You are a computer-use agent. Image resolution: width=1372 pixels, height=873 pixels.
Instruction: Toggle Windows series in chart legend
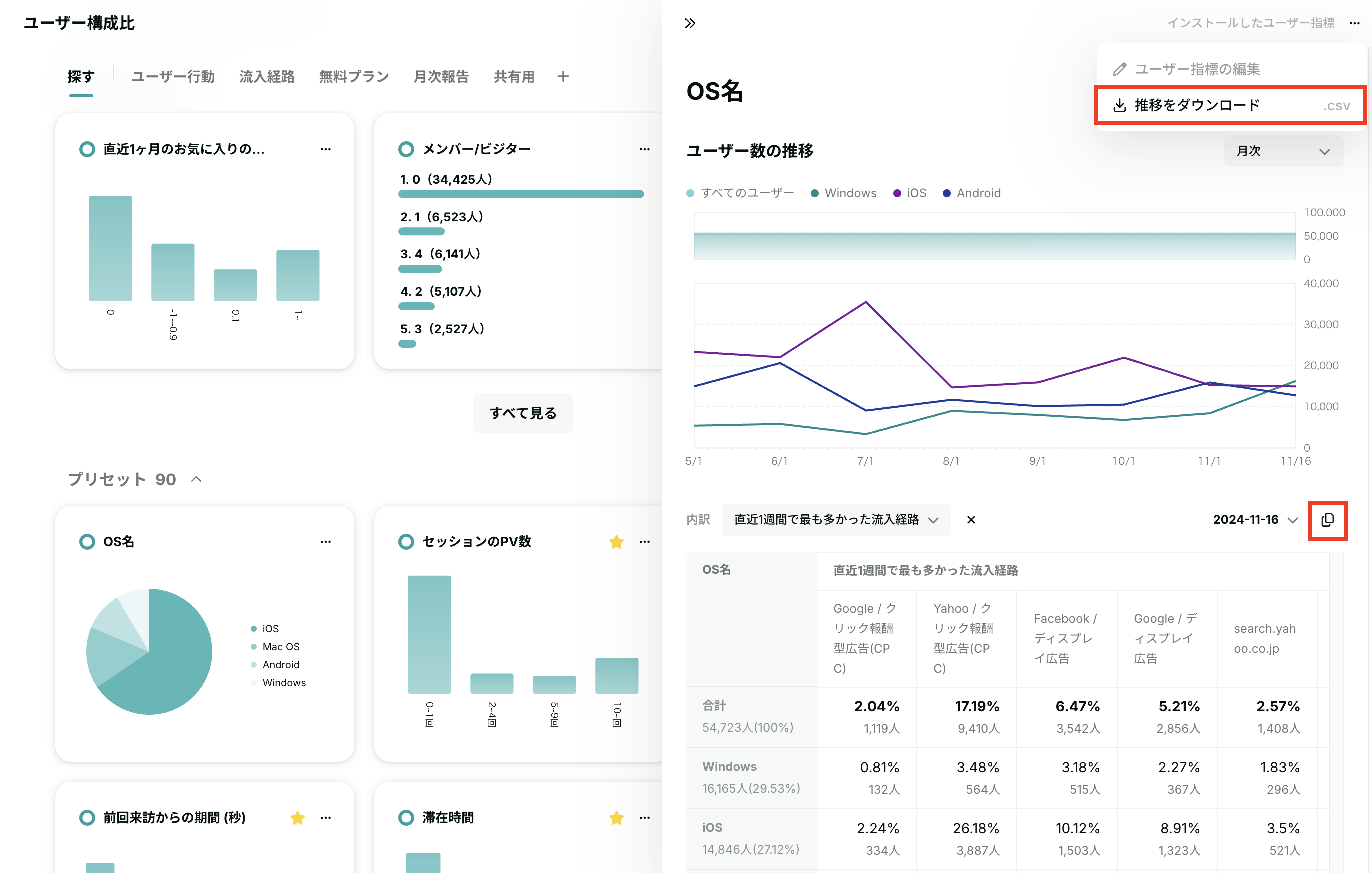pos(843,193)
